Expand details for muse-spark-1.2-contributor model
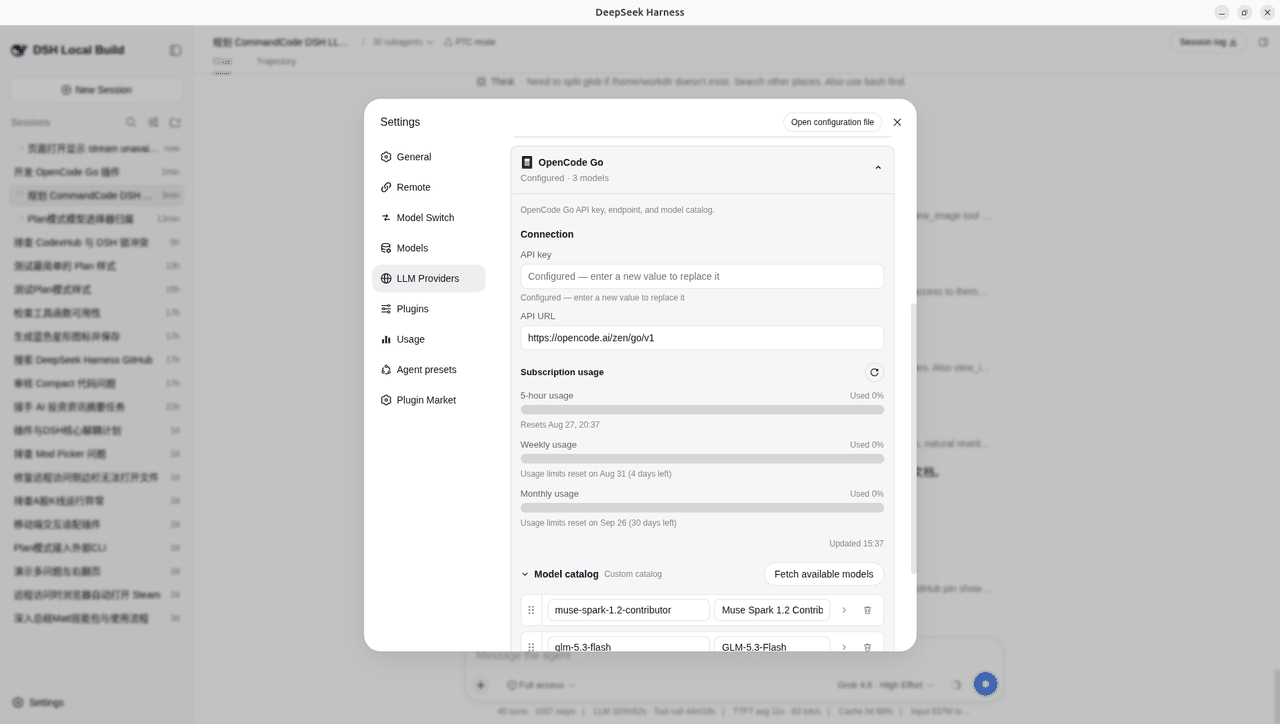The image size is (1280, 724). coord(844,610)
